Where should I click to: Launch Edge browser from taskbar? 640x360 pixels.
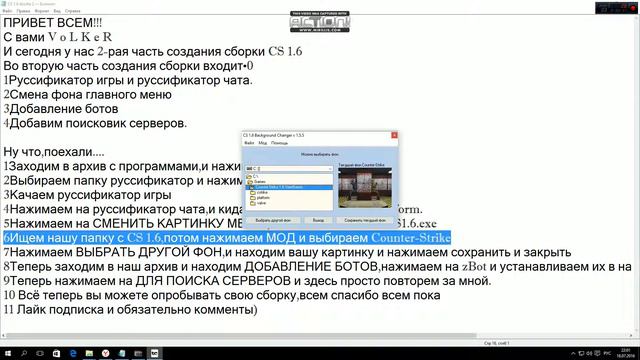pyautogui.click(x=73, y=353)
